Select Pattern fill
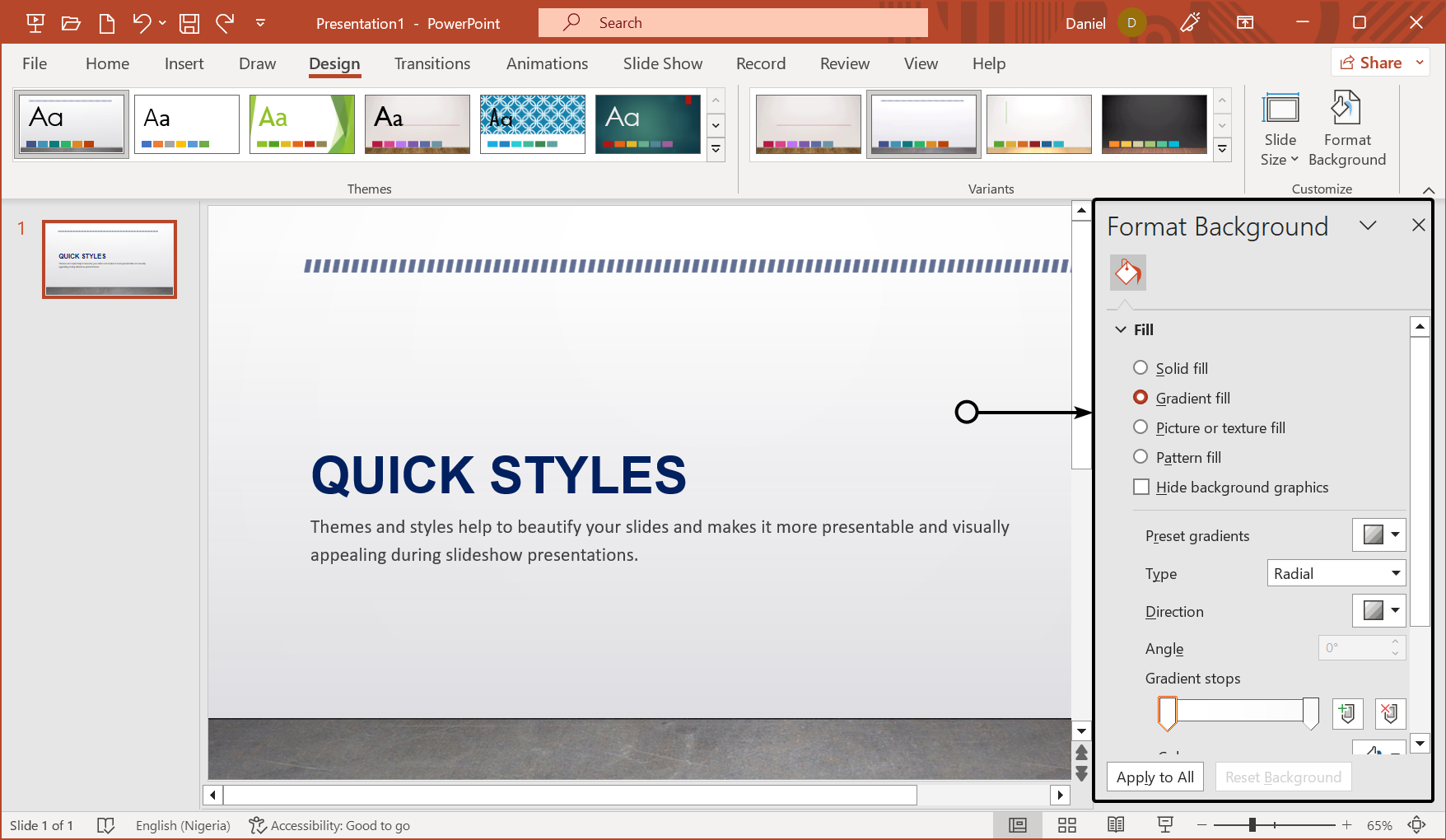The height and width of the screenshot is (840, 1446). 1140,456
